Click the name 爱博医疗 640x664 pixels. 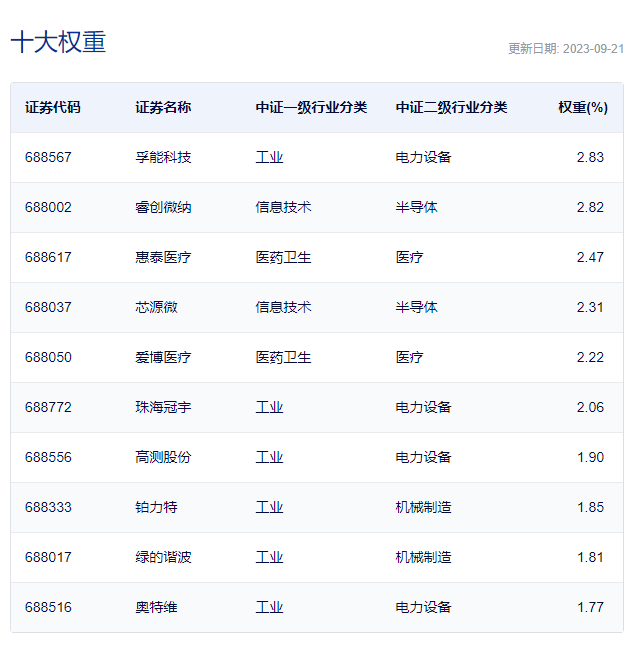163,357
